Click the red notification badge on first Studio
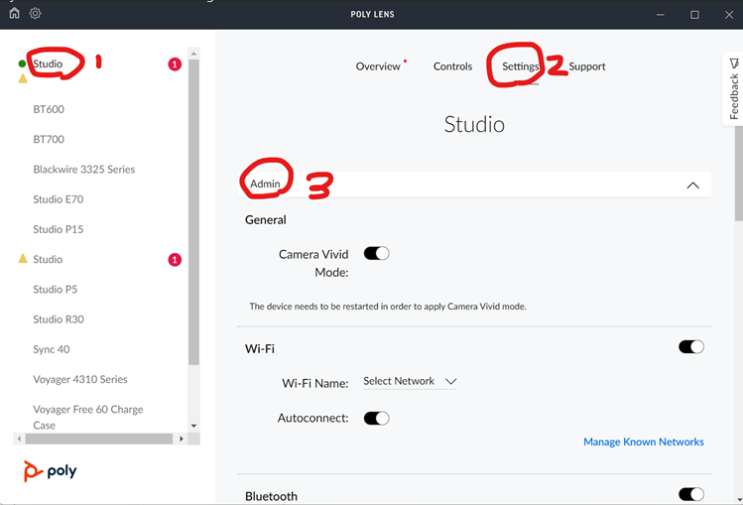 point(175,64)
